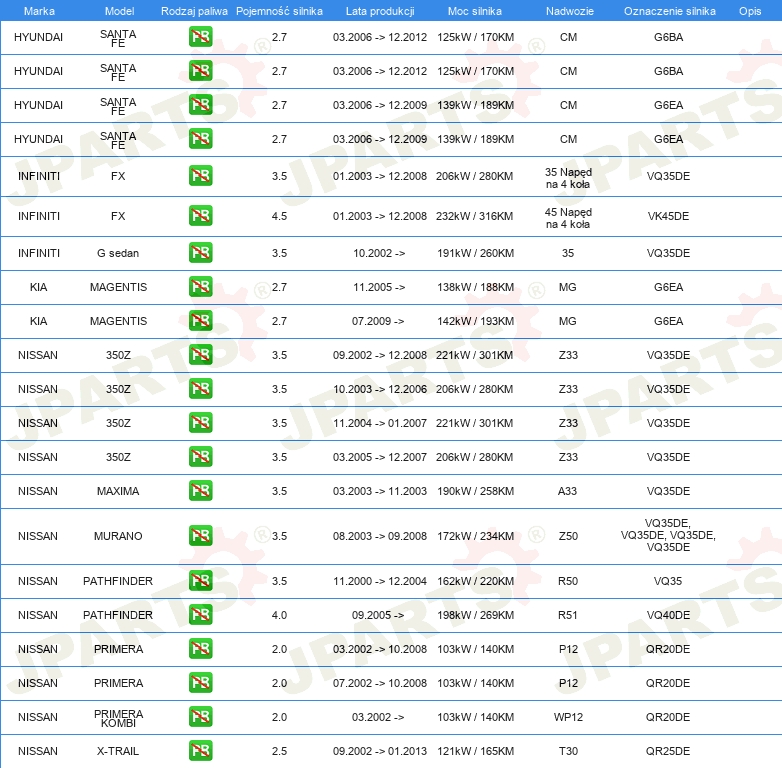Click the unleaded fuel icon for NISSAN MURANO

pos(200,536)
